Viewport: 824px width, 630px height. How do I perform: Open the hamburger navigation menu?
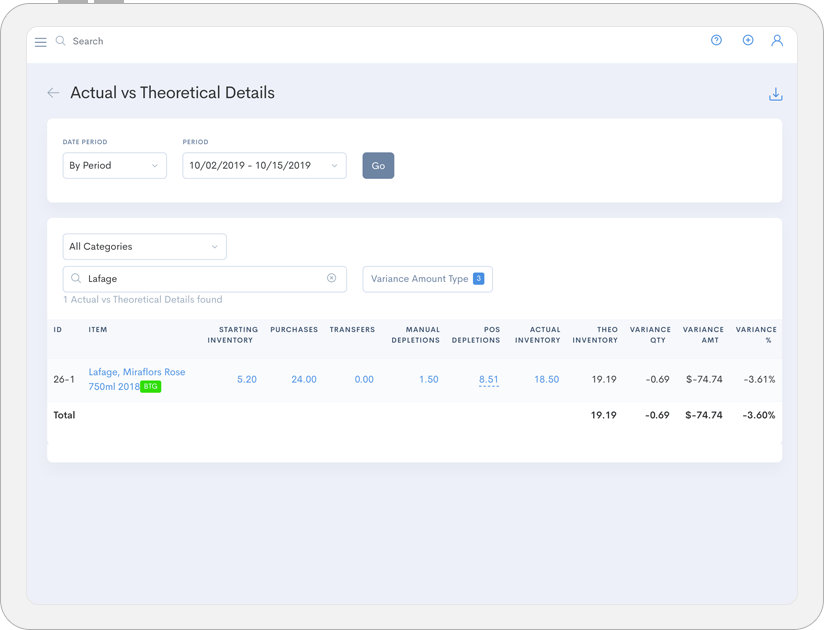[x=40, y=42]
